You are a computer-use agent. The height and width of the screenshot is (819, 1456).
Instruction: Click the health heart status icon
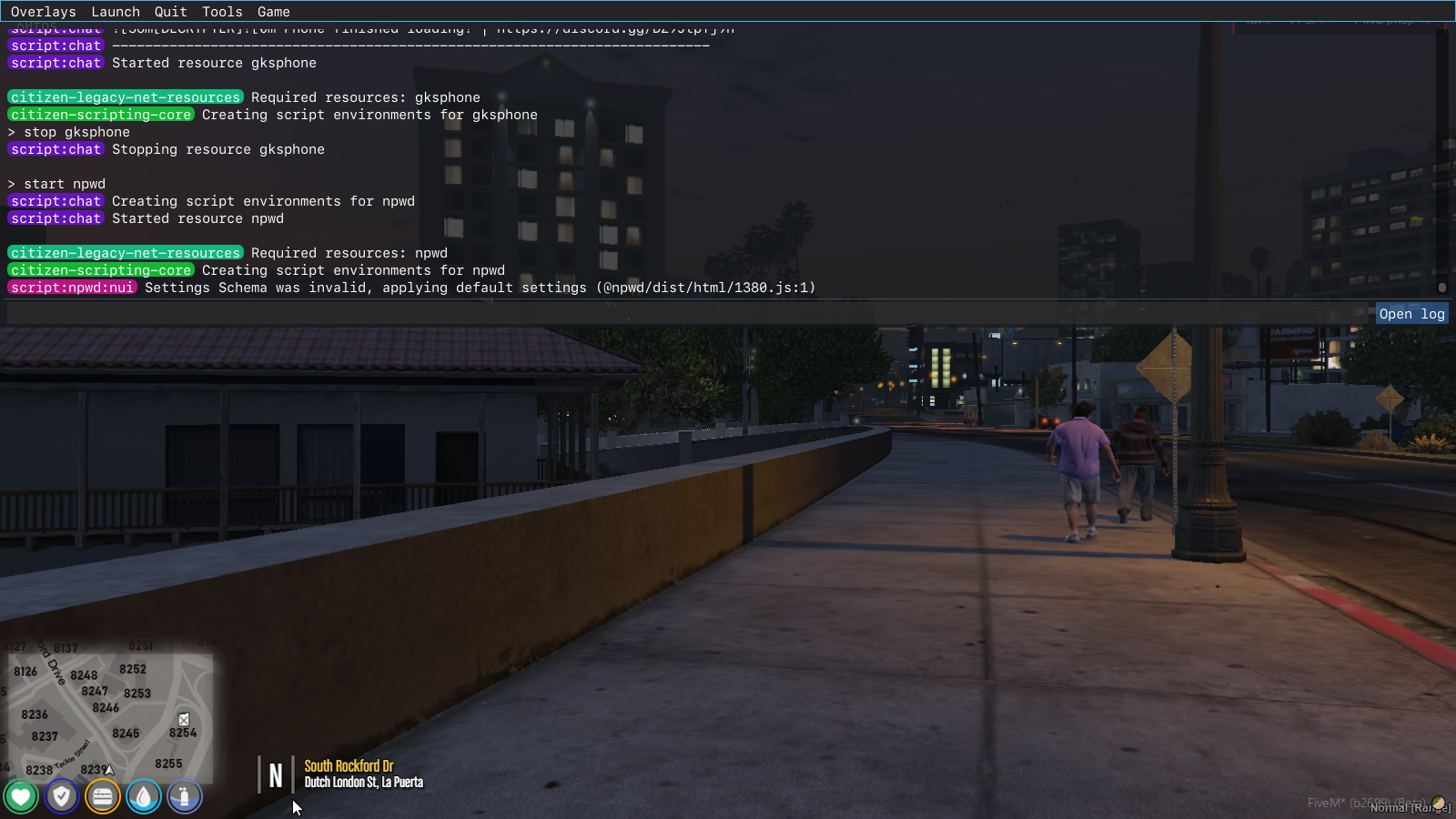(21, 795)
